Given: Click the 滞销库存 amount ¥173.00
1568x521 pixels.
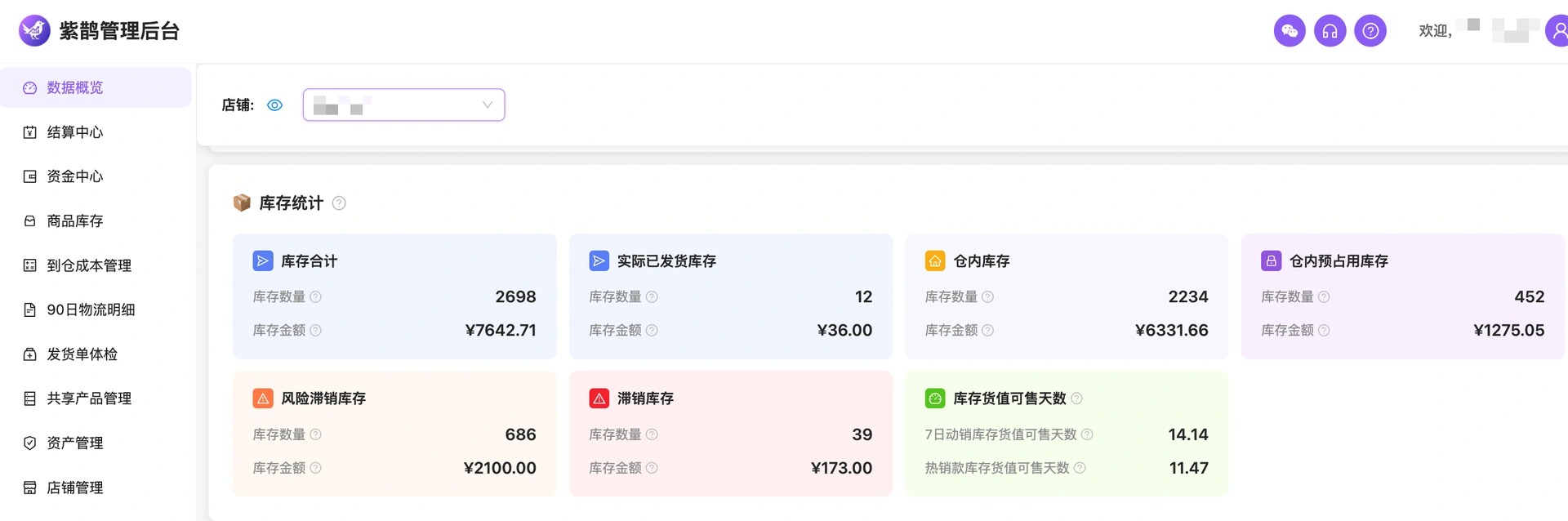Looking at the screenshot, I should click(x=842, y=468).
